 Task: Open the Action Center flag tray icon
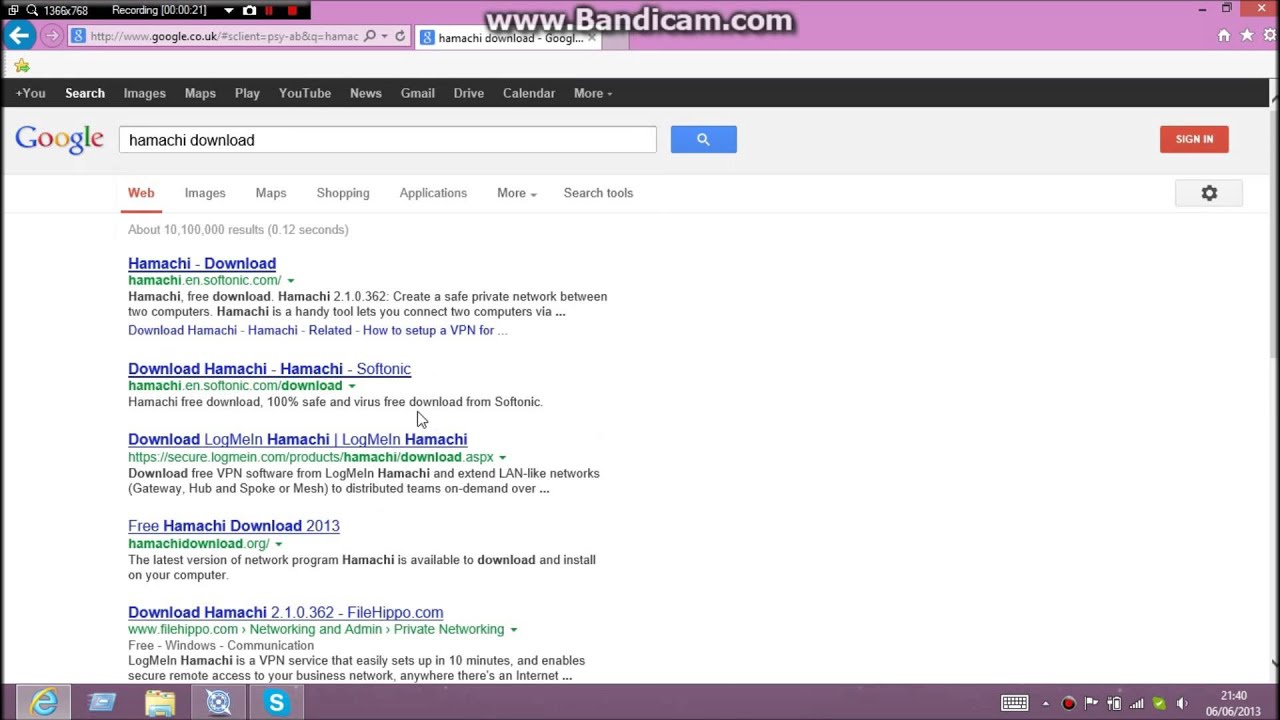point(1091,703)
